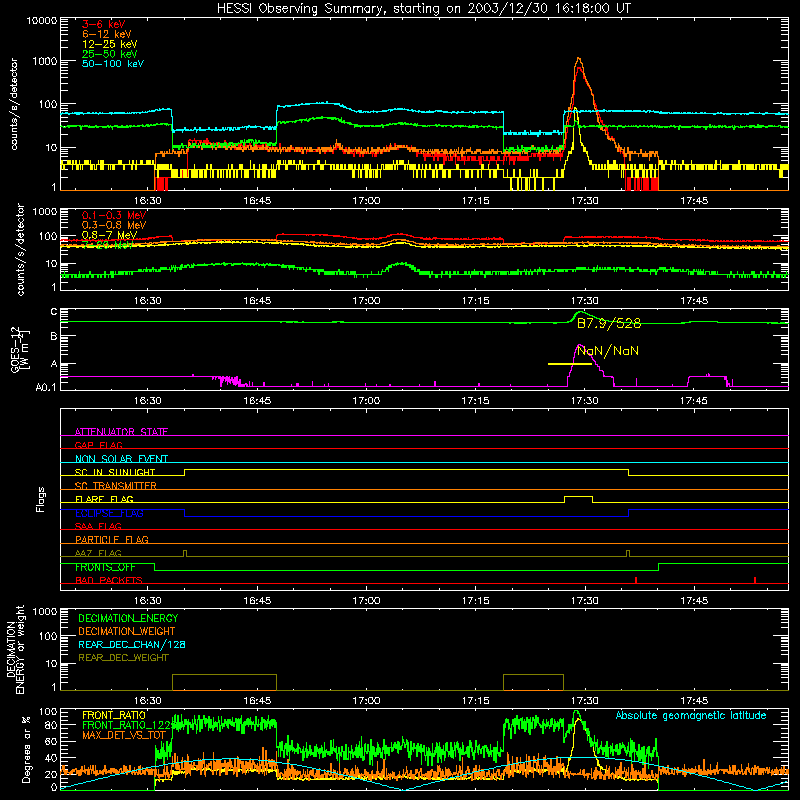Image resolution: width=800 pixels, height=800 pixels.
Task: Click the REAR_DEC_WEIGHT legend label
Action: pyautogui.click(x=123, y=658)
